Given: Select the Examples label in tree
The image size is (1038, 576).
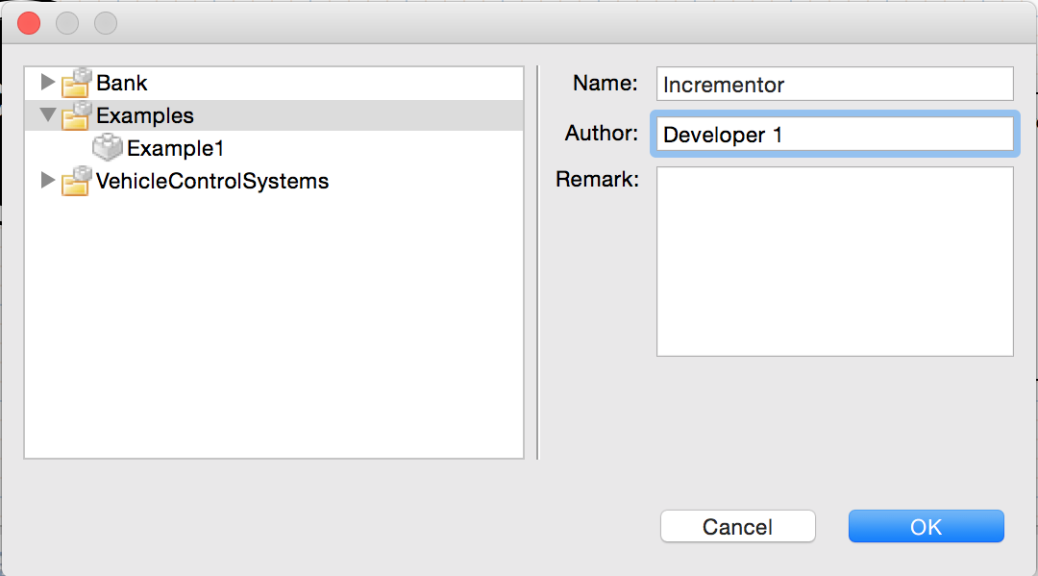Looking at the screenshot, I should pos(145,115).
